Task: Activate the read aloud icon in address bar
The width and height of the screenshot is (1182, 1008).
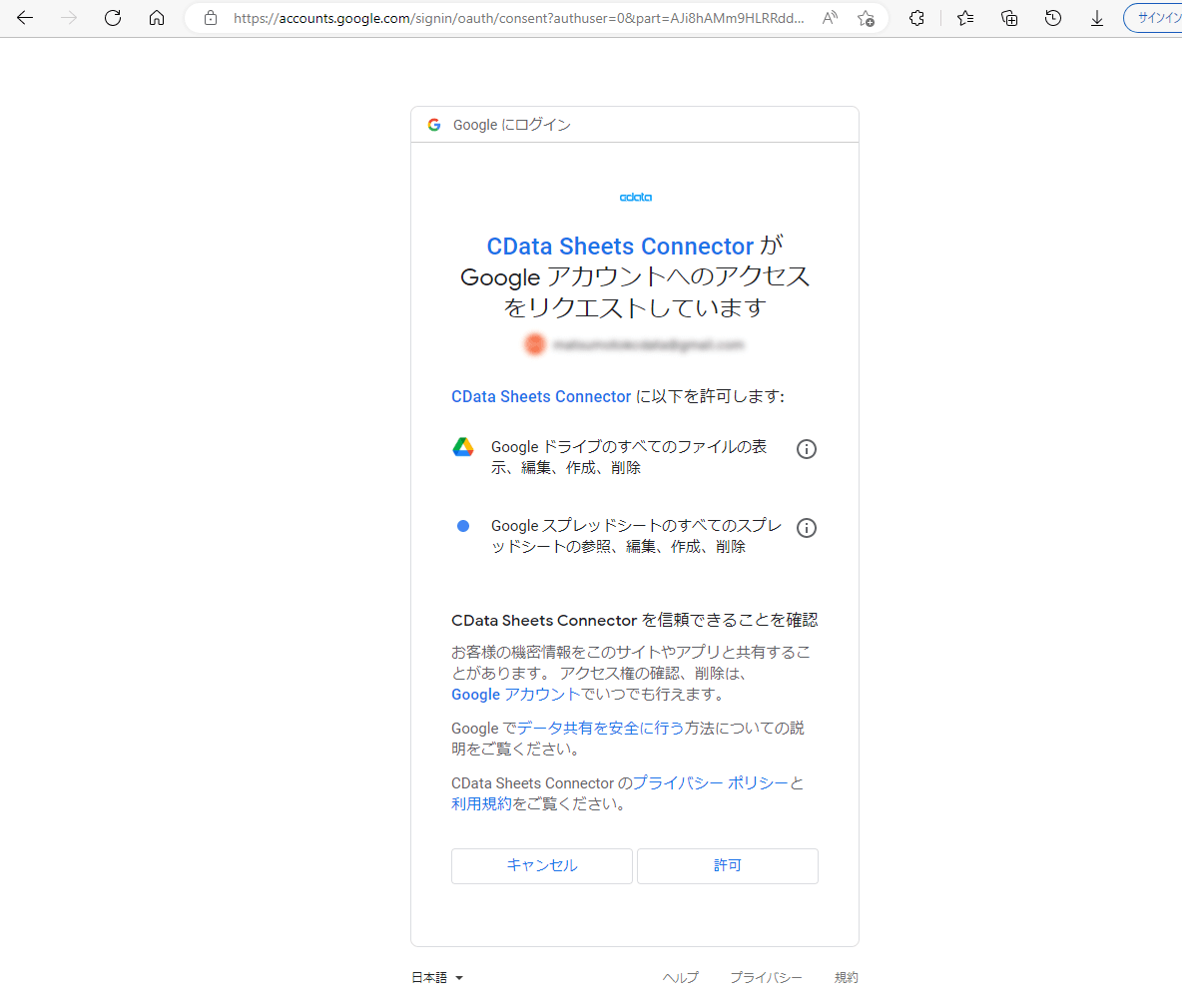Action: (830, 18)
